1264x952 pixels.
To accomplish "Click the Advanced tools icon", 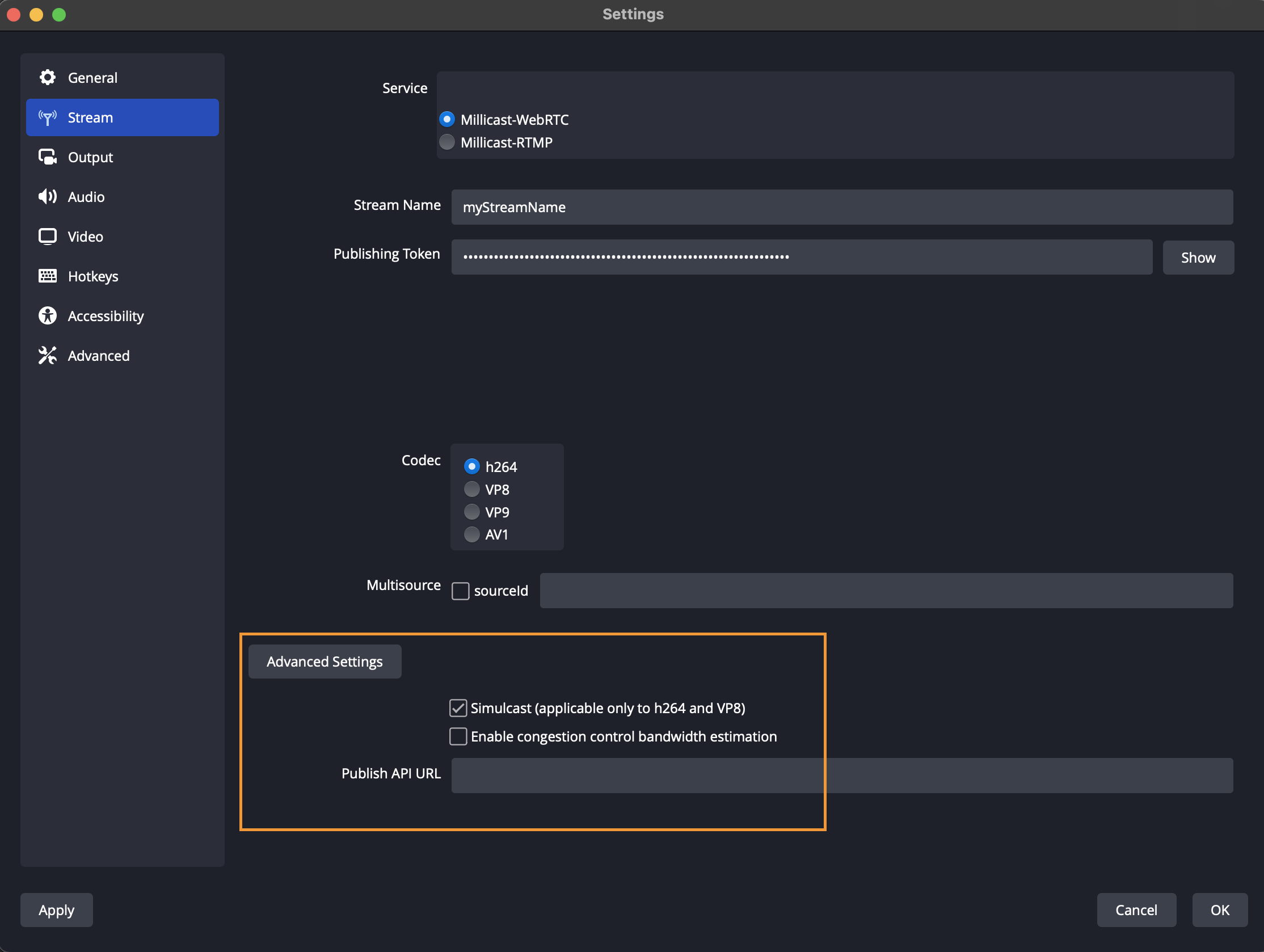I will tap(48, 355).
